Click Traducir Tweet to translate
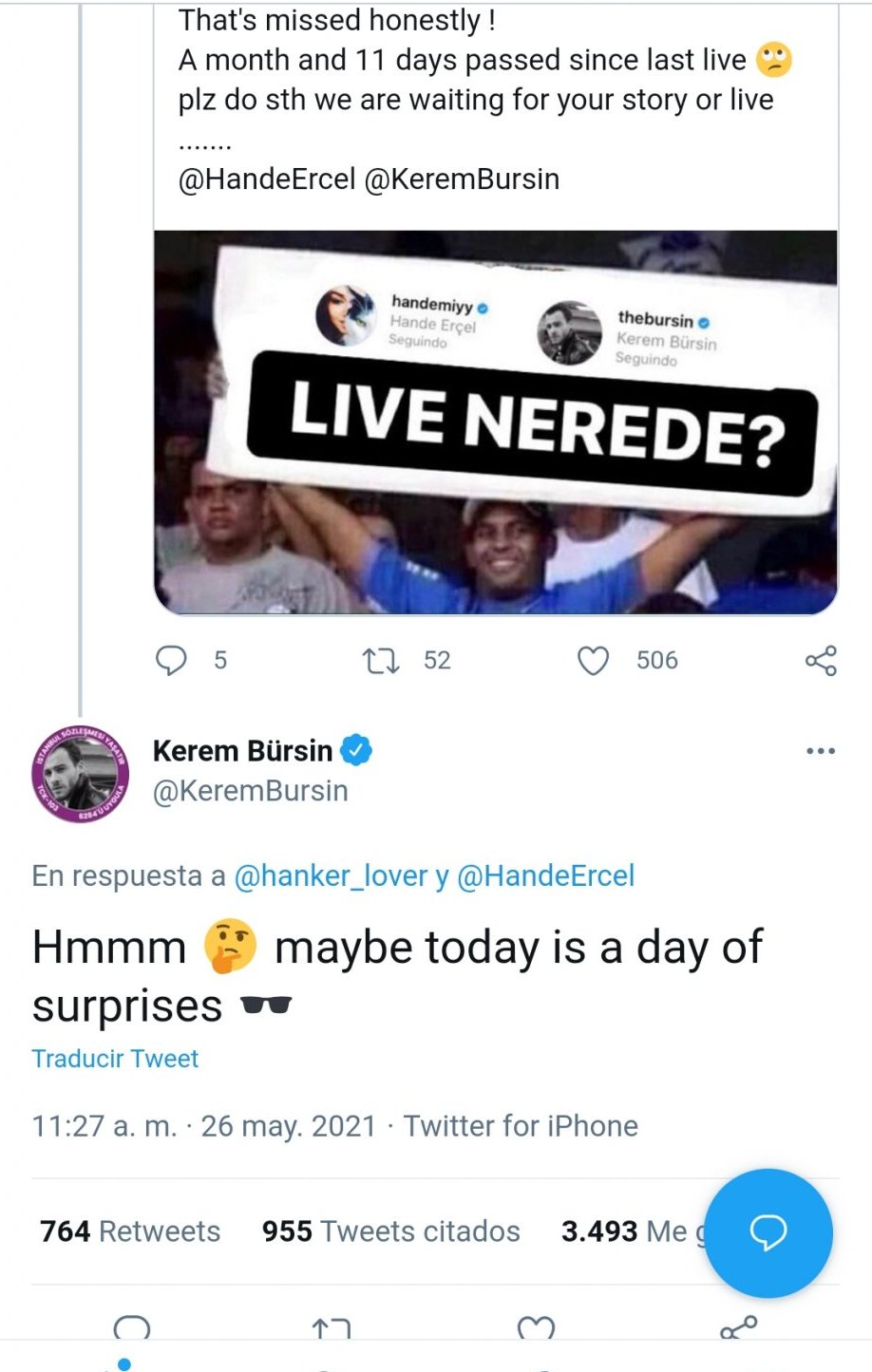 click(115, 1059)
